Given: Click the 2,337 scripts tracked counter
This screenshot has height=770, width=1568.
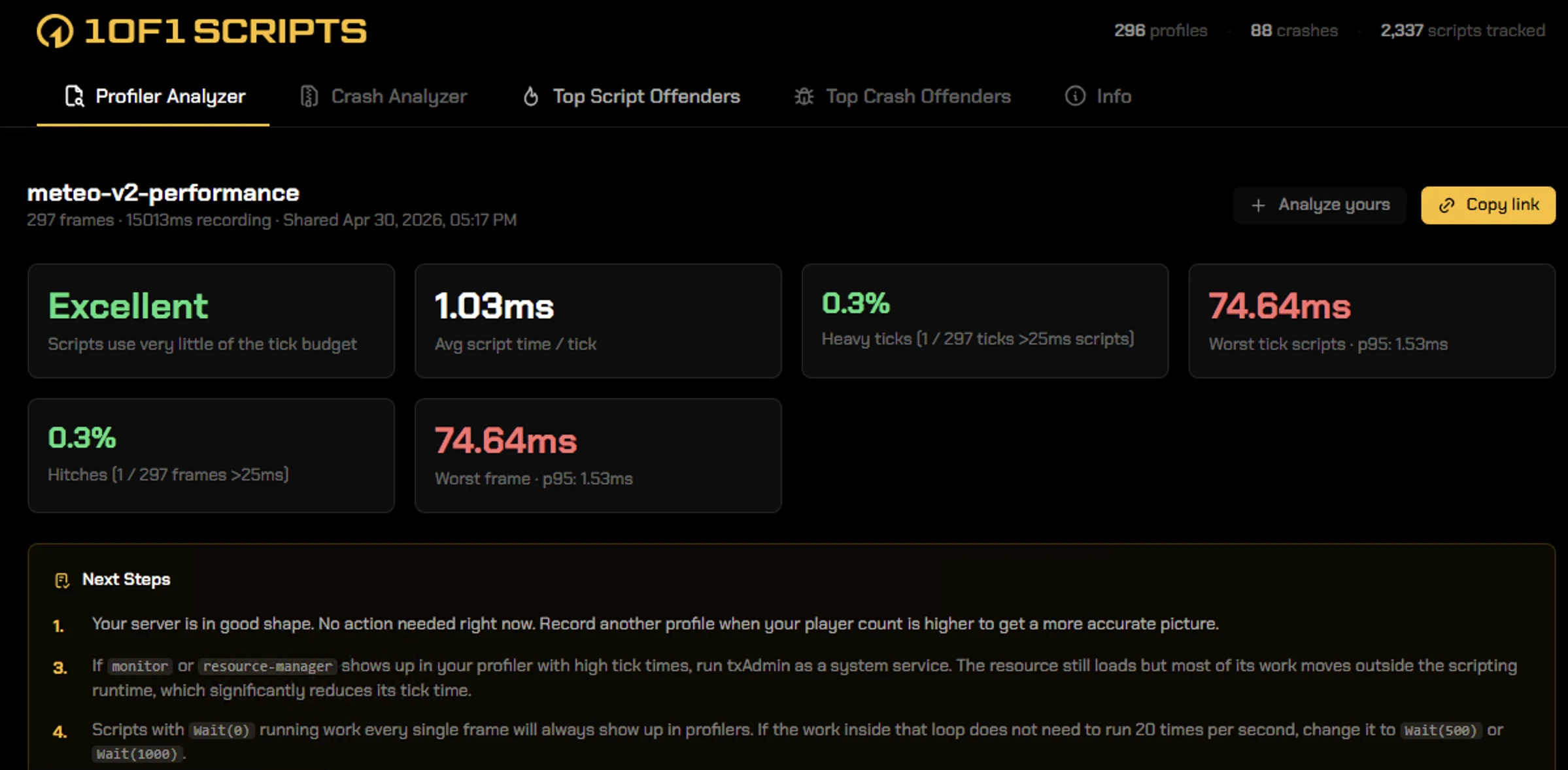Looking at the screenshot, I should click(x=1462, y=31).
